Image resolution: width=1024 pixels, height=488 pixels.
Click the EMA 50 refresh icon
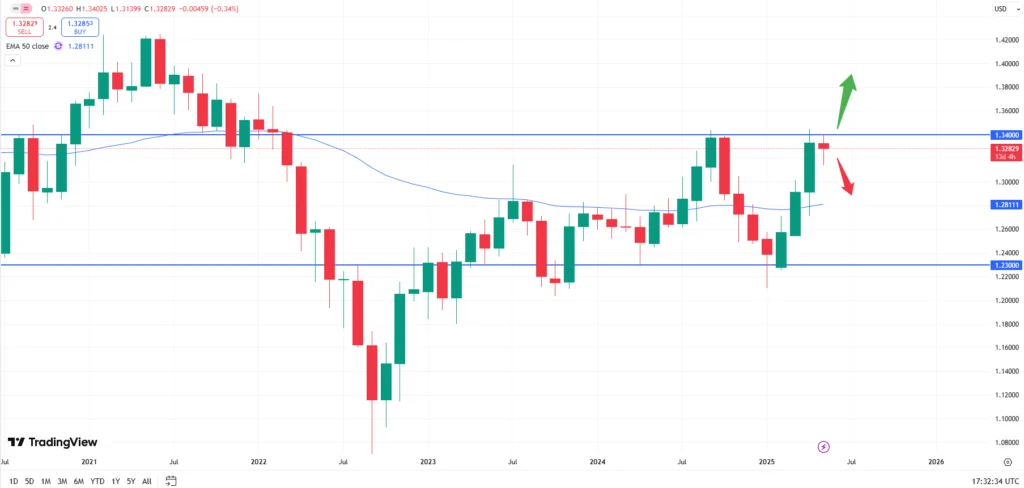59,45
